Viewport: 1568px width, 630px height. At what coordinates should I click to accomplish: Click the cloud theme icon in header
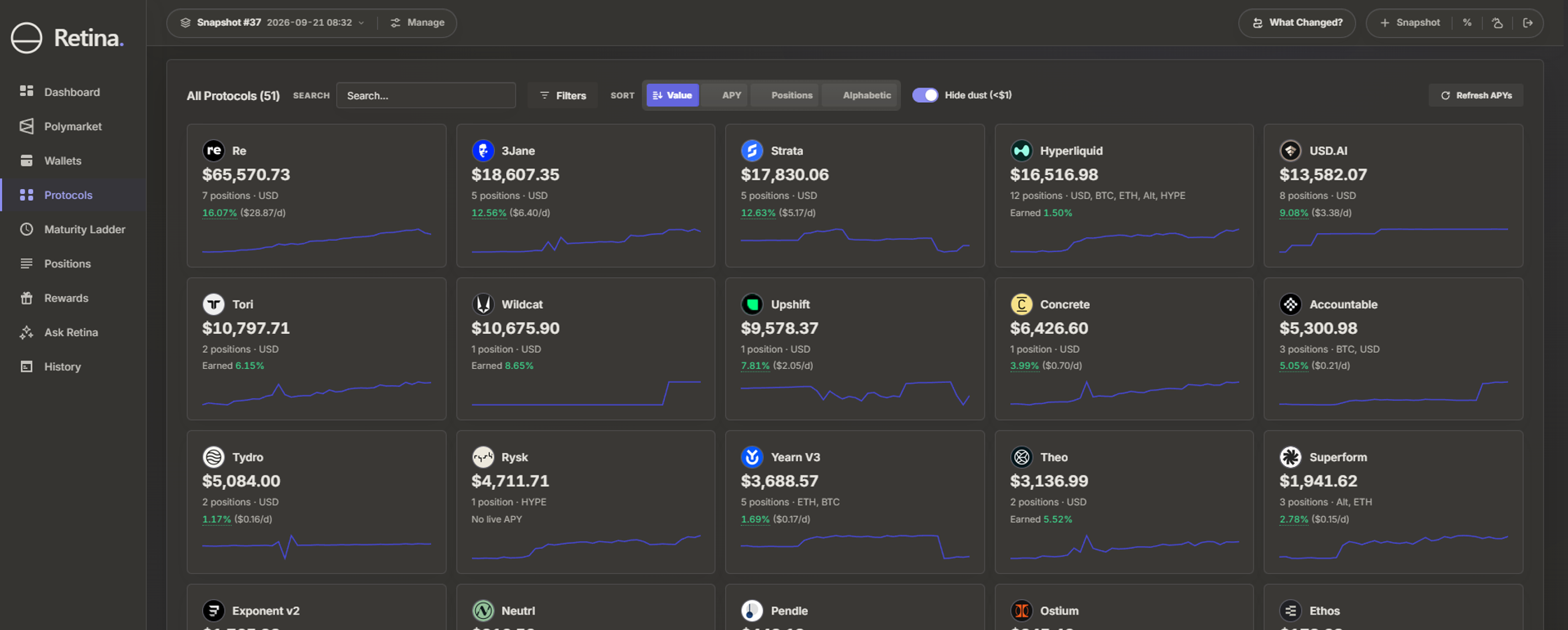click(x=1497, y=23)
